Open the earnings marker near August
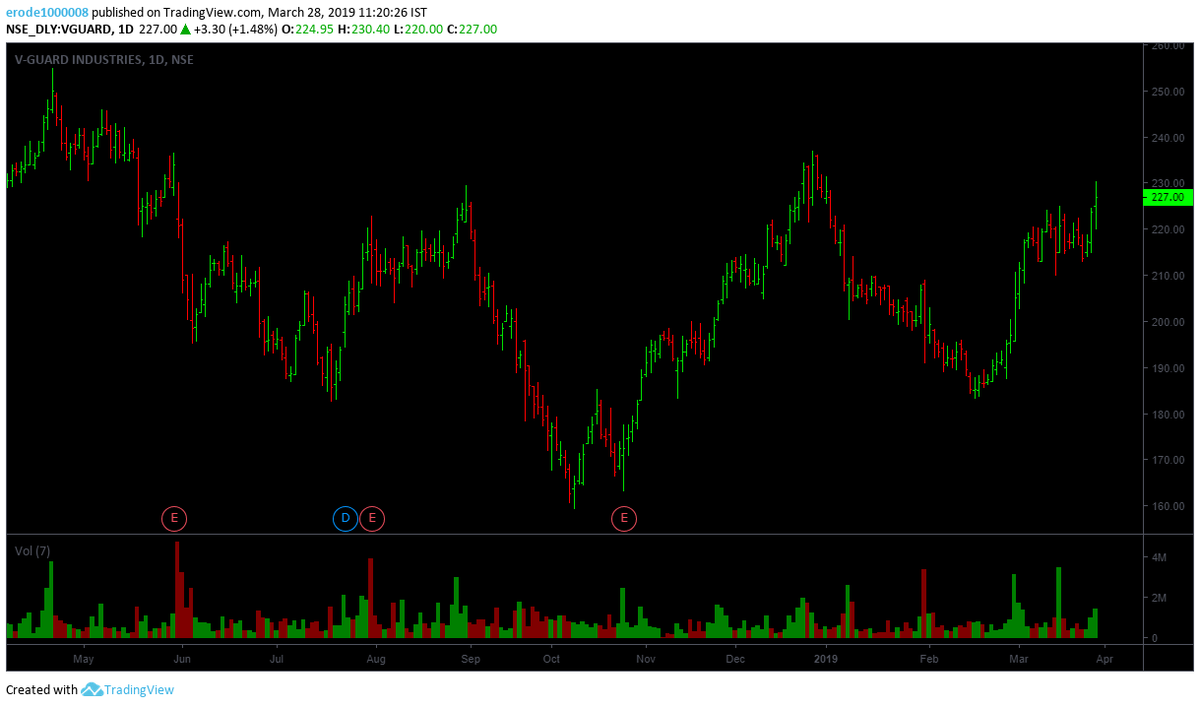The width and height of the screenshot is (1200, 707). pyautogui.click(x=372, y=518)
